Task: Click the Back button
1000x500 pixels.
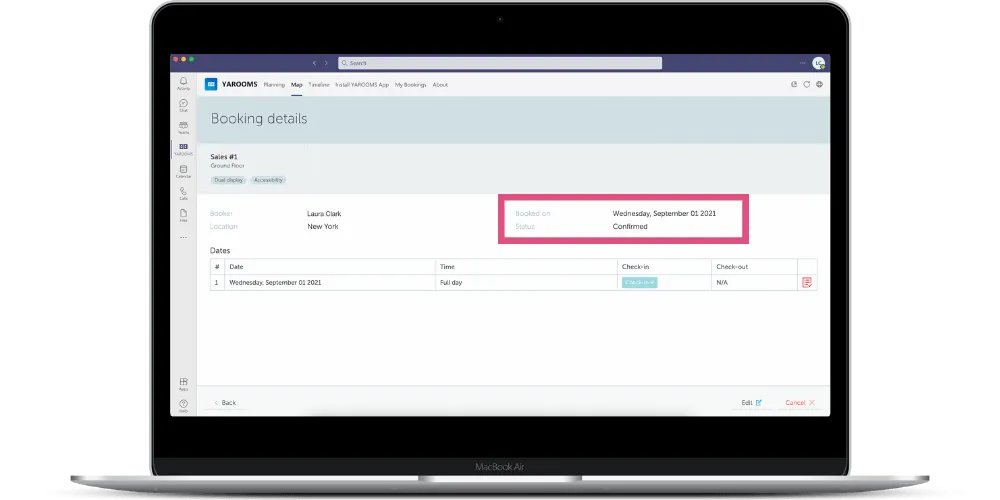Action: (x=225, y=402)
